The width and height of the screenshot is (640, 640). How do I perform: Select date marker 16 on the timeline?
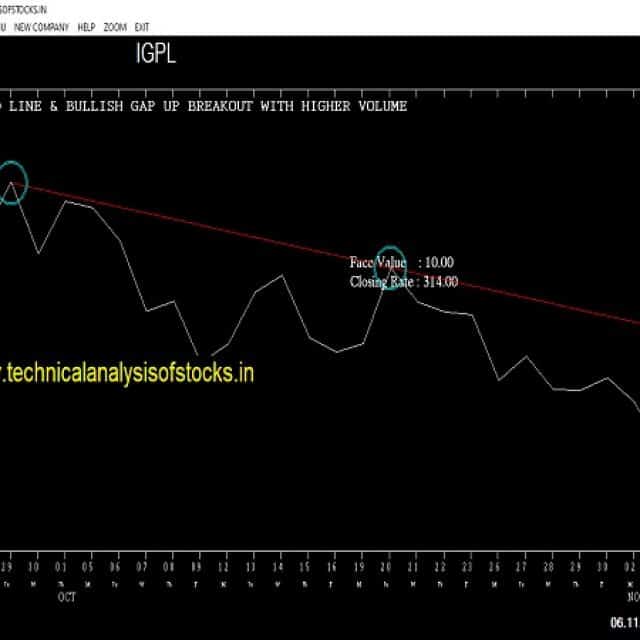pos(332,567)
